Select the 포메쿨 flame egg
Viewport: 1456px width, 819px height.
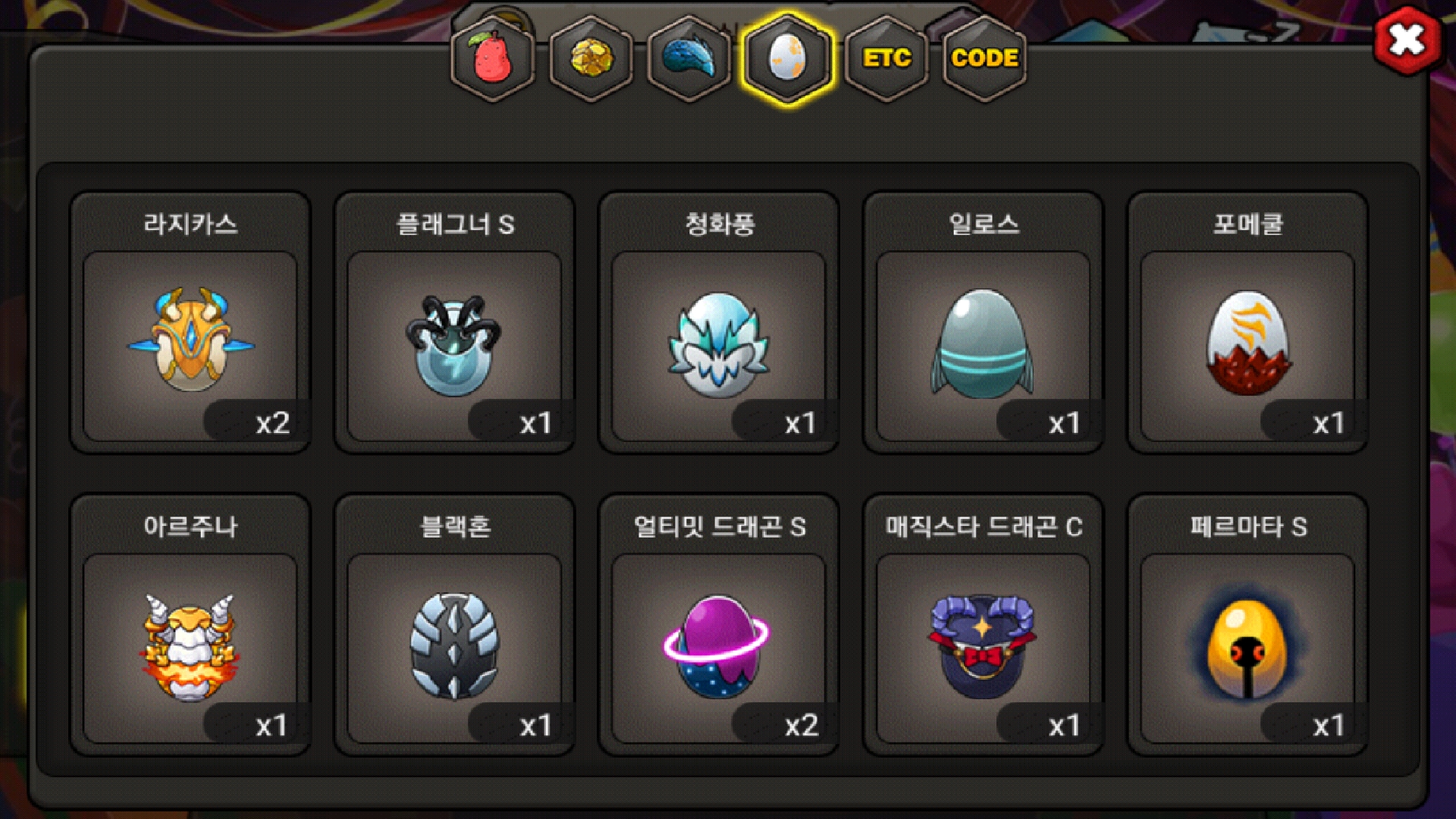click(1247, 342)
